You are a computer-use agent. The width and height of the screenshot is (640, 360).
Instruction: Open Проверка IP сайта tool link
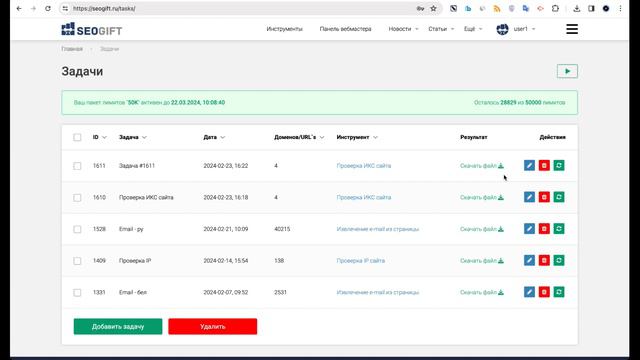point(360,261)
